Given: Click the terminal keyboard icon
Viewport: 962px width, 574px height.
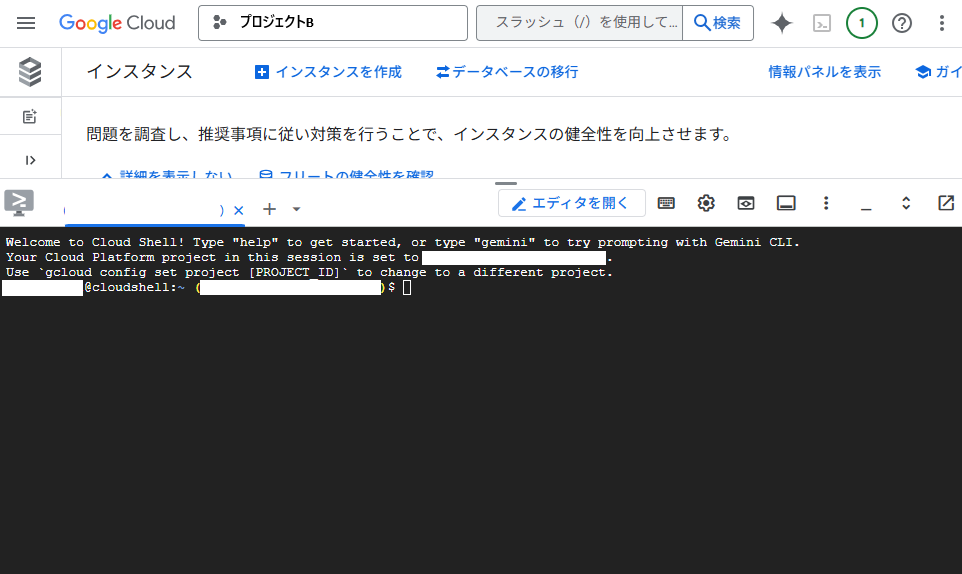Looking at the screenshot, I should click(x=666, y=203).
